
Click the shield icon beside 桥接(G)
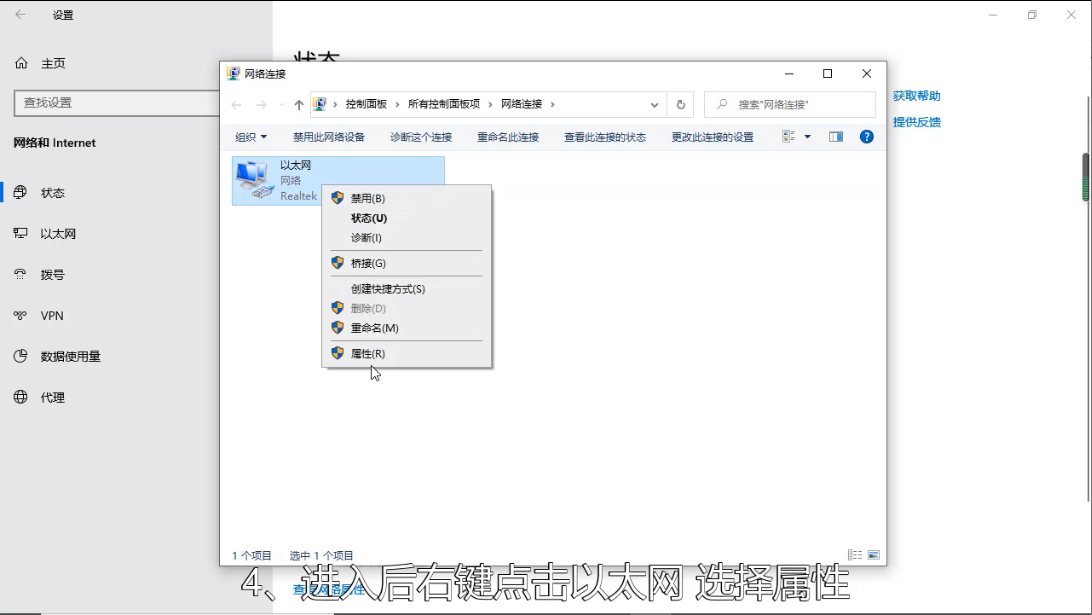coord(338,263)
